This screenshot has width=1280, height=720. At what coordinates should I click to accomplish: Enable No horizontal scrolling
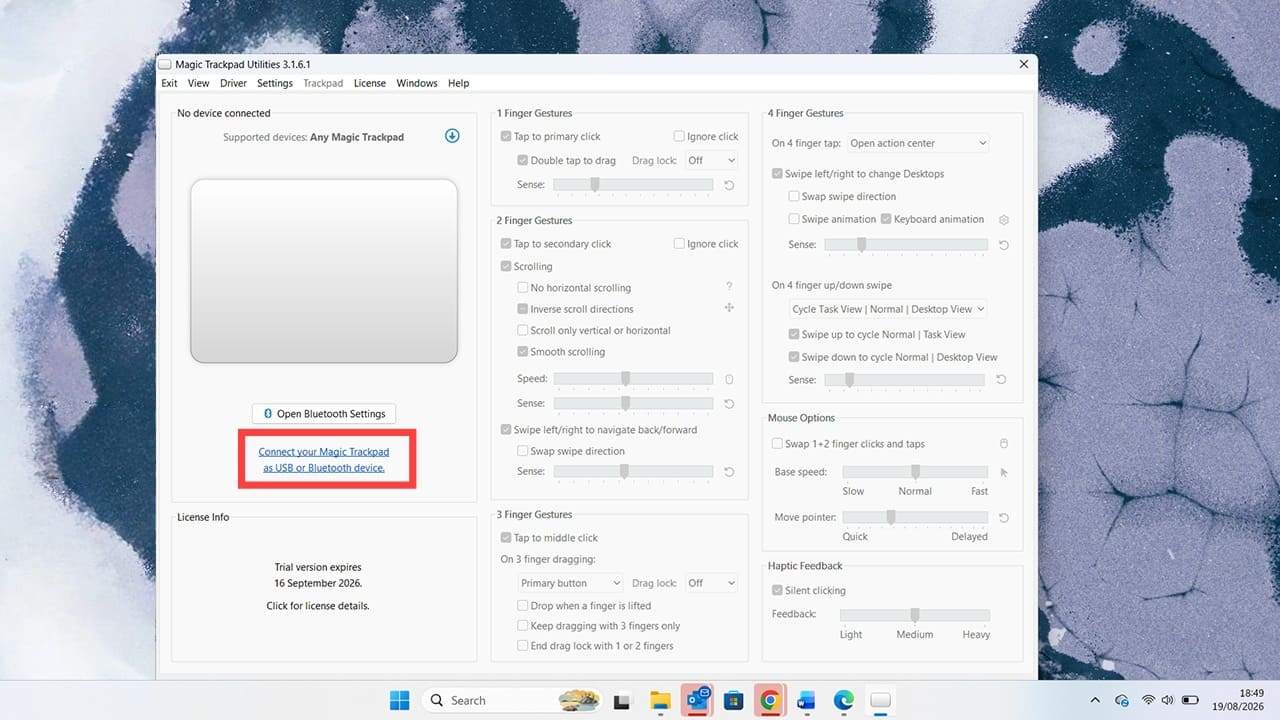click(x=522, y=288)
